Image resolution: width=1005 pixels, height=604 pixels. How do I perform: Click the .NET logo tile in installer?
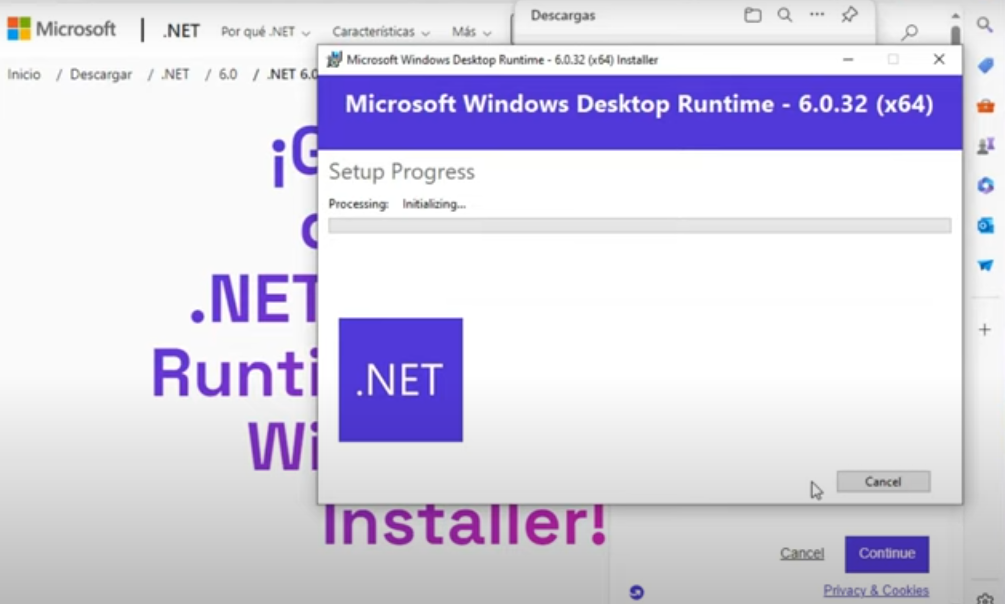(x=401, y=380)
